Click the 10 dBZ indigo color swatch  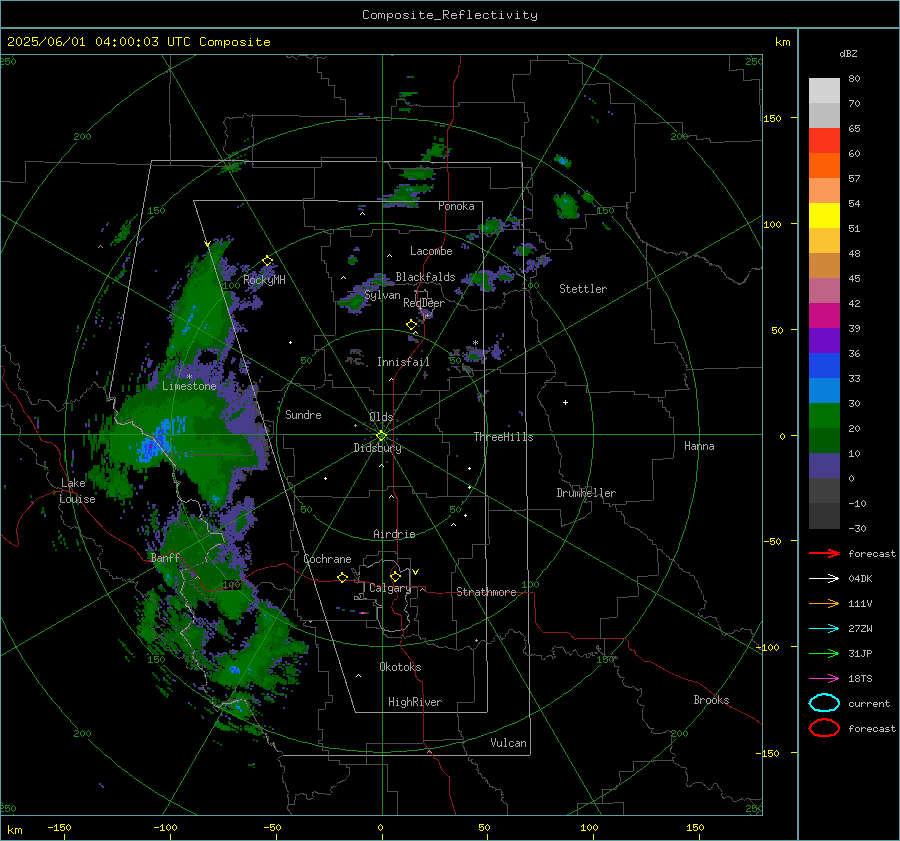click(x=824, y=465)
